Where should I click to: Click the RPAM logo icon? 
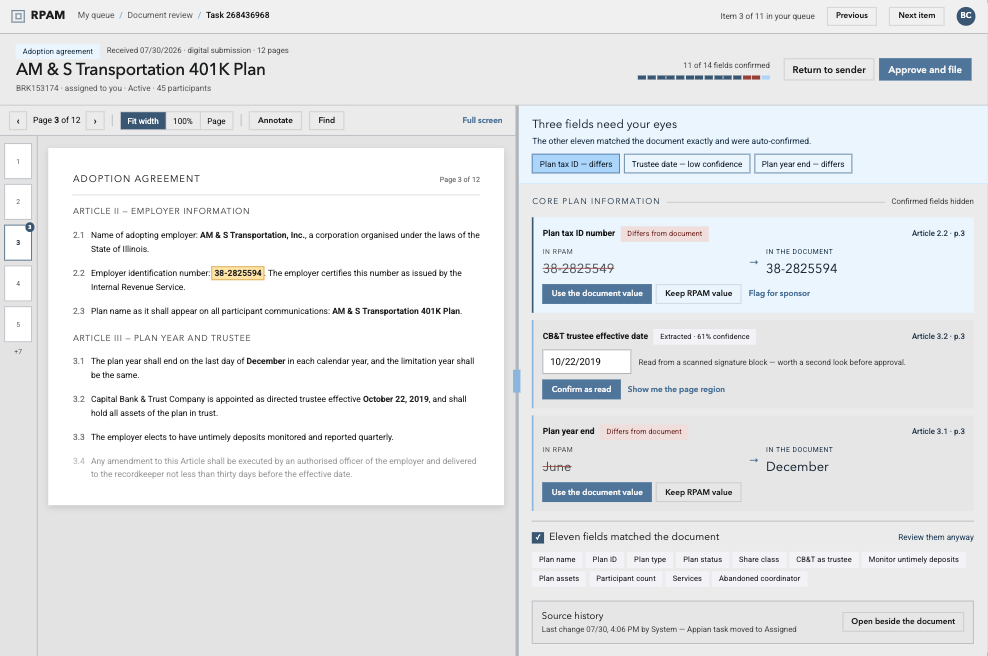(x=18, y=16)
